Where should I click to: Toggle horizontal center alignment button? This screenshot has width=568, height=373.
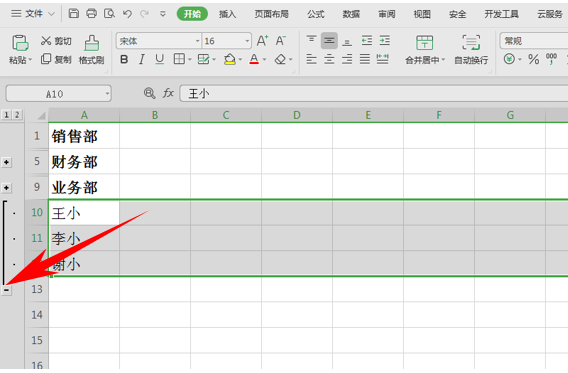coord(329,59)
